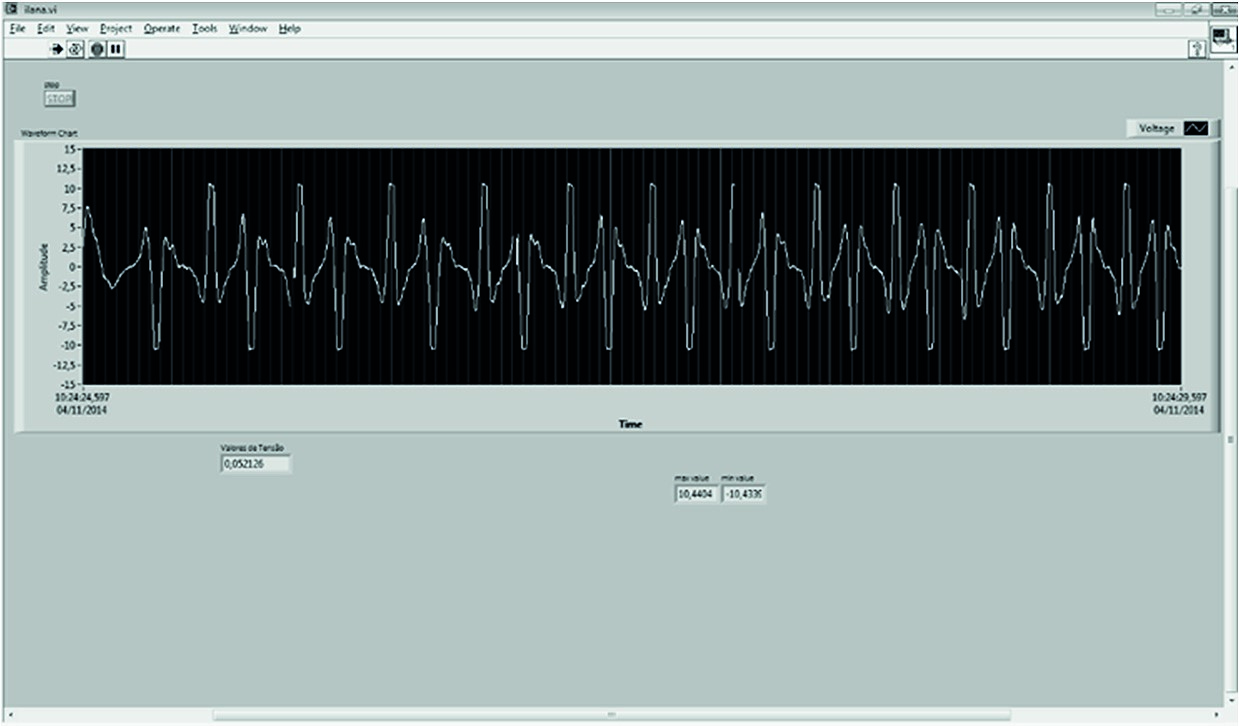Open the File menu

point(17,29)
